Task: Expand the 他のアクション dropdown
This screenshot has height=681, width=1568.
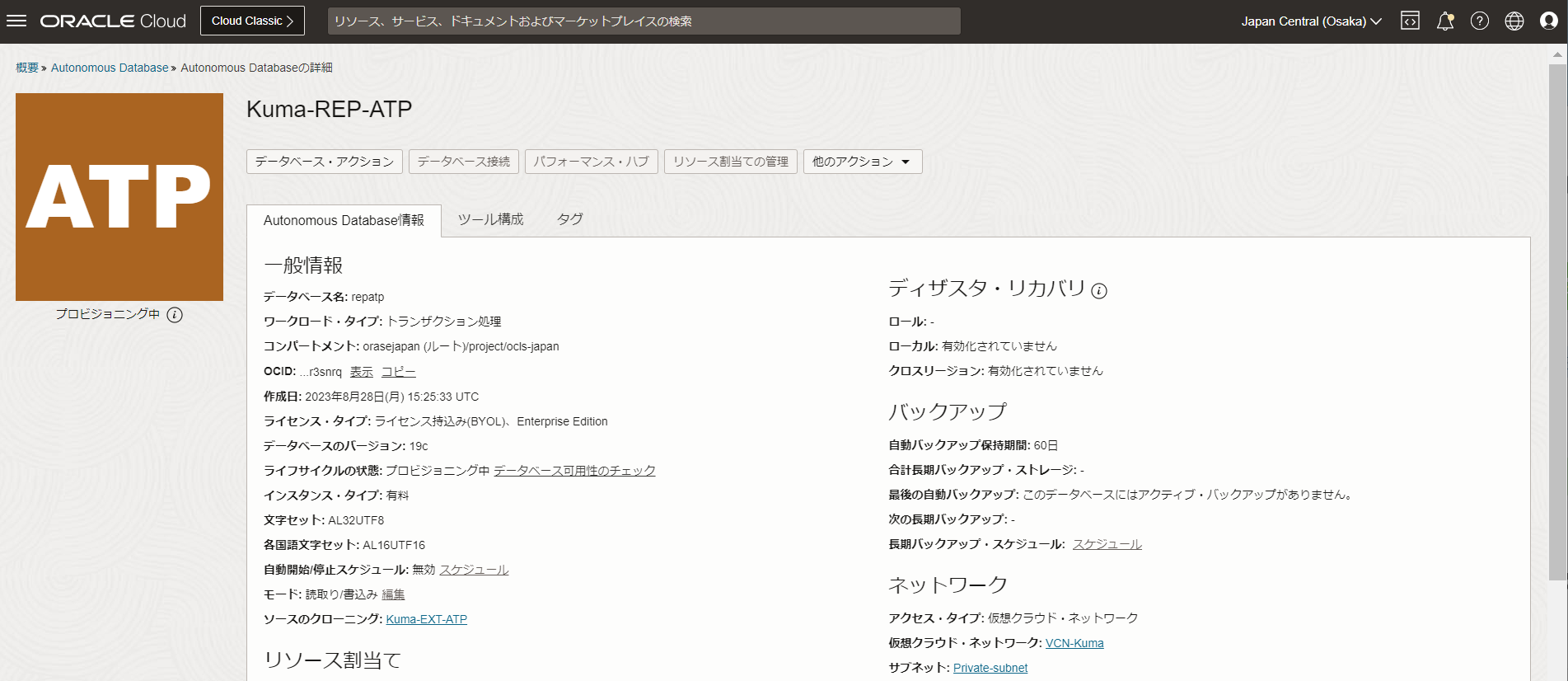Action: pos(863,162)
